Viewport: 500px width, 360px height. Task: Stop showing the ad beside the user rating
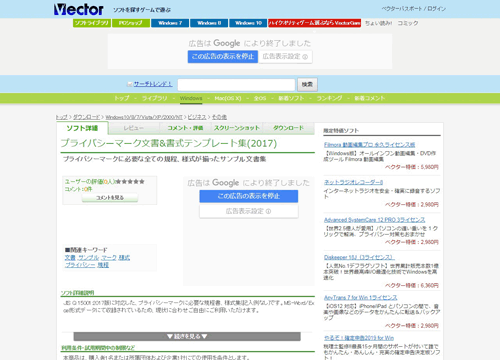point(249,196)
